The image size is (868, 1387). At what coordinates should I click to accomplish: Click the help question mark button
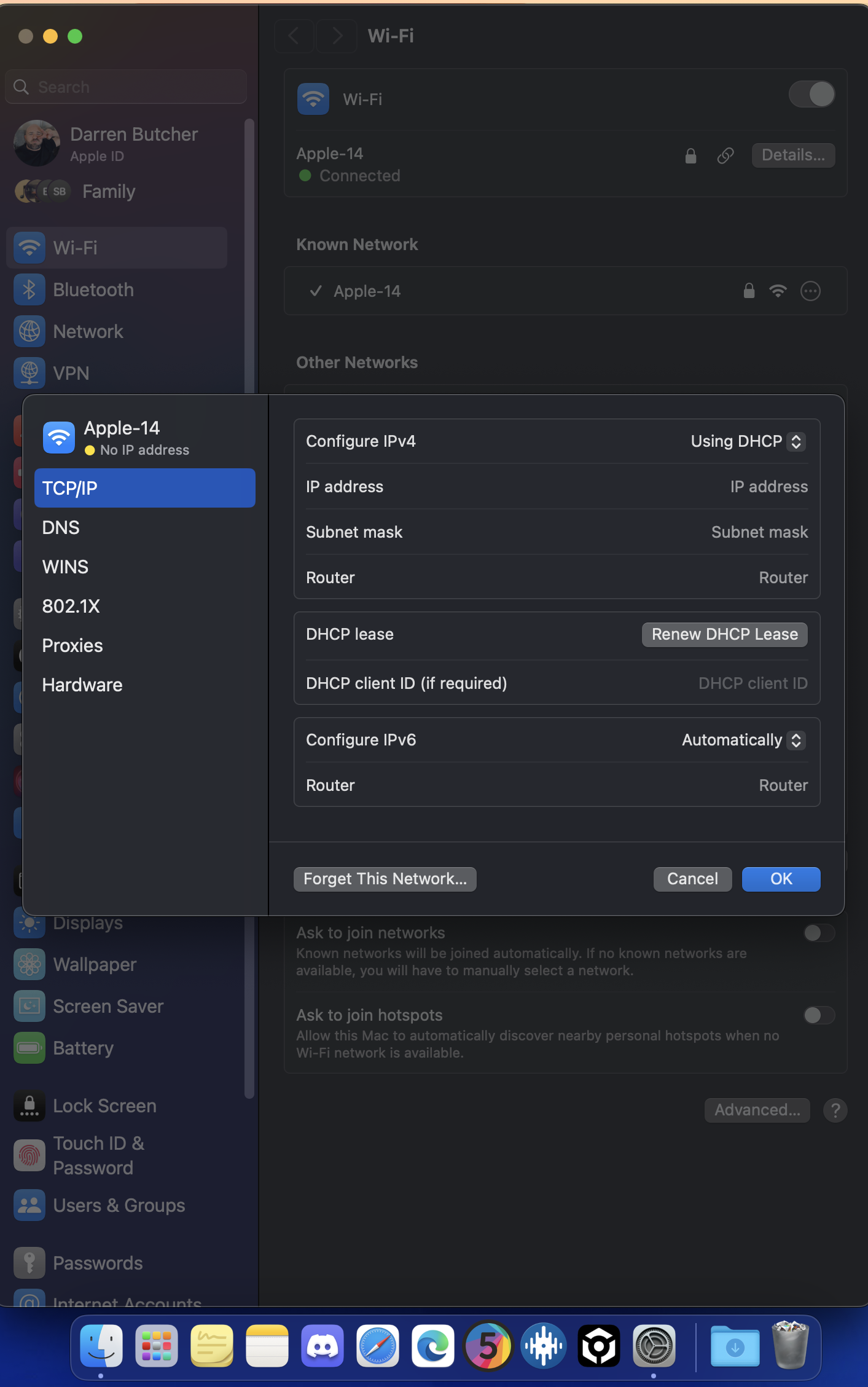pos(835,1110)
